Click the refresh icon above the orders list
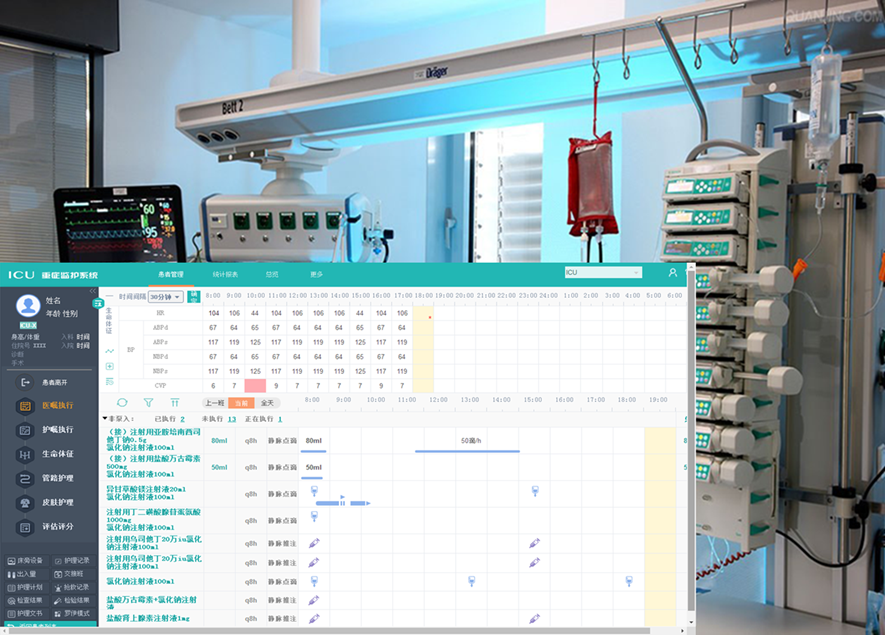This screenshot has width=885, height=635. [x=122, y=402]
